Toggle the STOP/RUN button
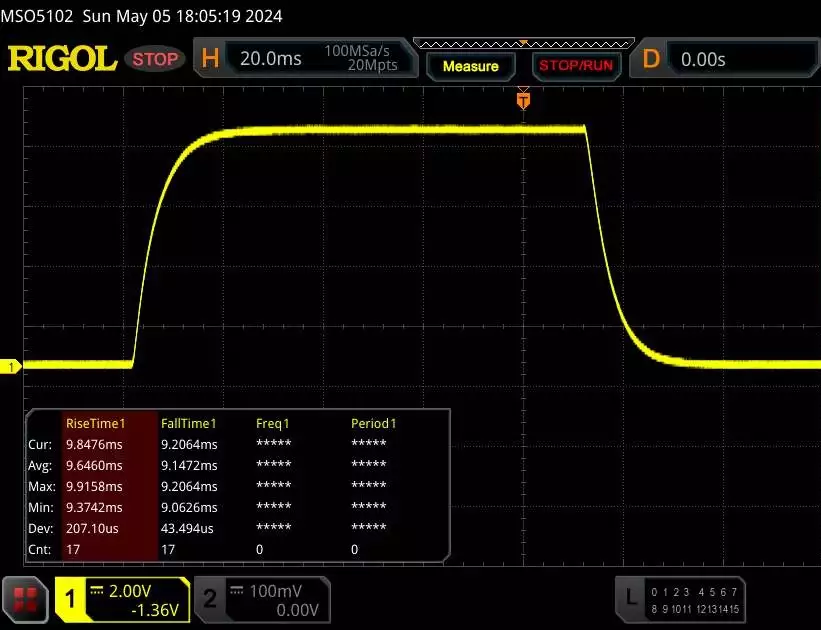 click(576, 65)
